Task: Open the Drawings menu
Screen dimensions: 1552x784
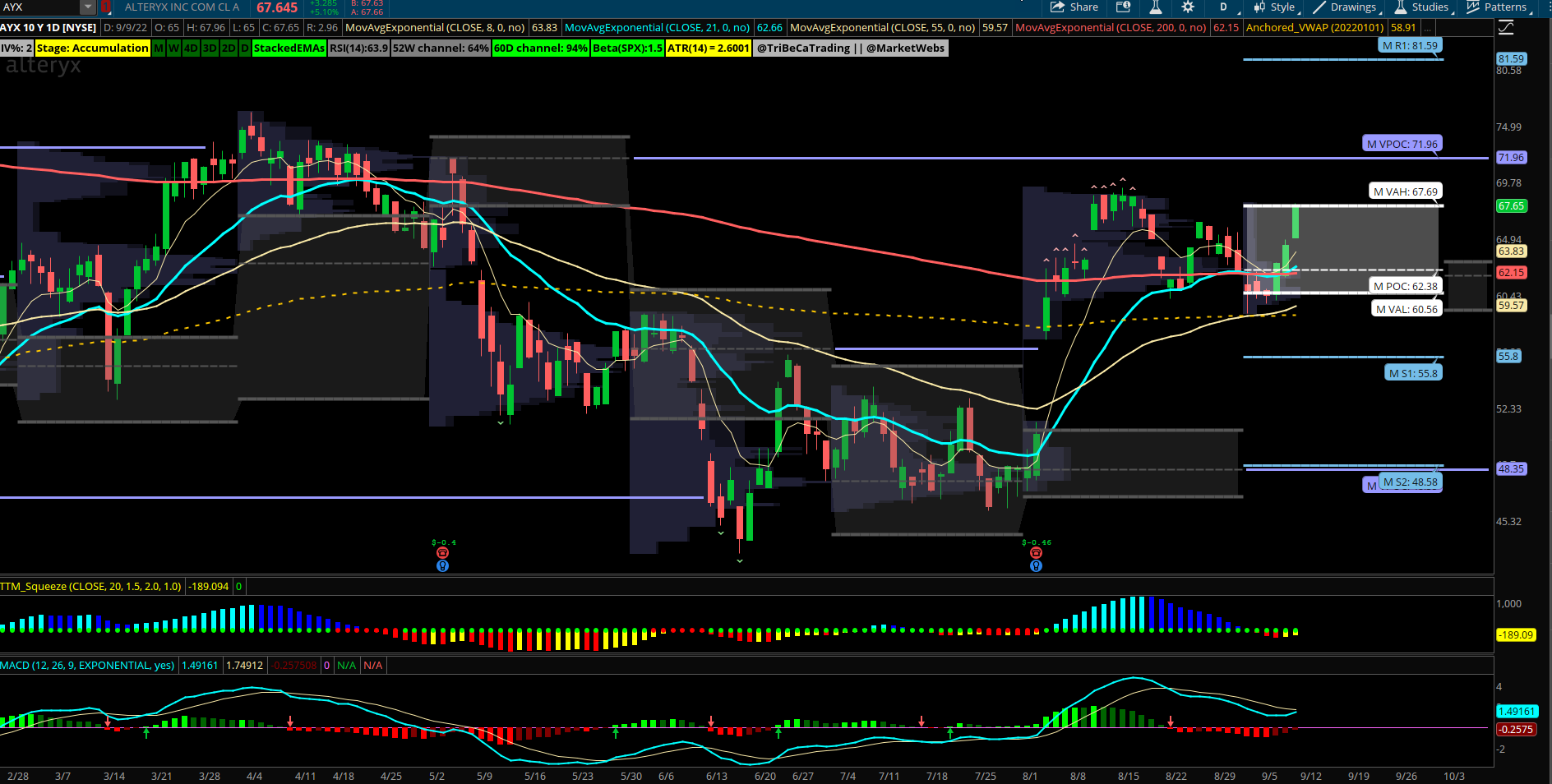Action: pyautogui.click(x=1346, y=7)
